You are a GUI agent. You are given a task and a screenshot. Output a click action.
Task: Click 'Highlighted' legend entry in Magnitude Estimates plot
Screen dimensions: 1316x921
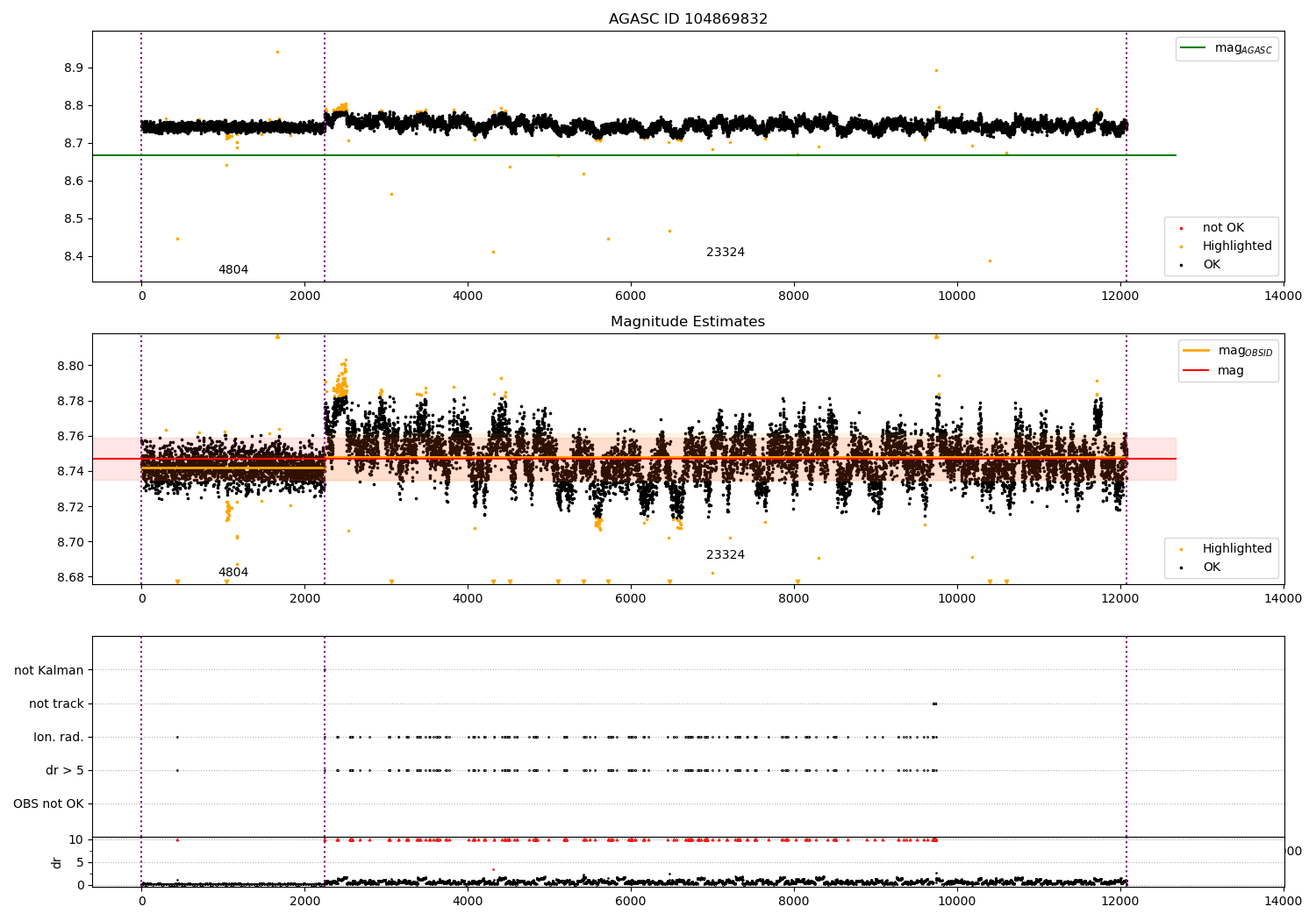pyautogui.click(x=1237, y=549)
